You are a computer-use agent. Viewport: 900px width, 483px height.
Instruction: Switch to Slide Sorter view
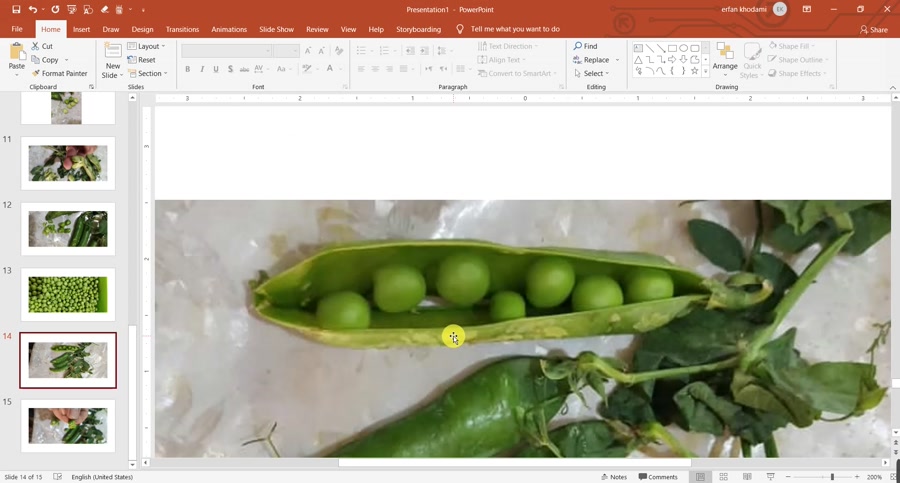pos(723,477)
